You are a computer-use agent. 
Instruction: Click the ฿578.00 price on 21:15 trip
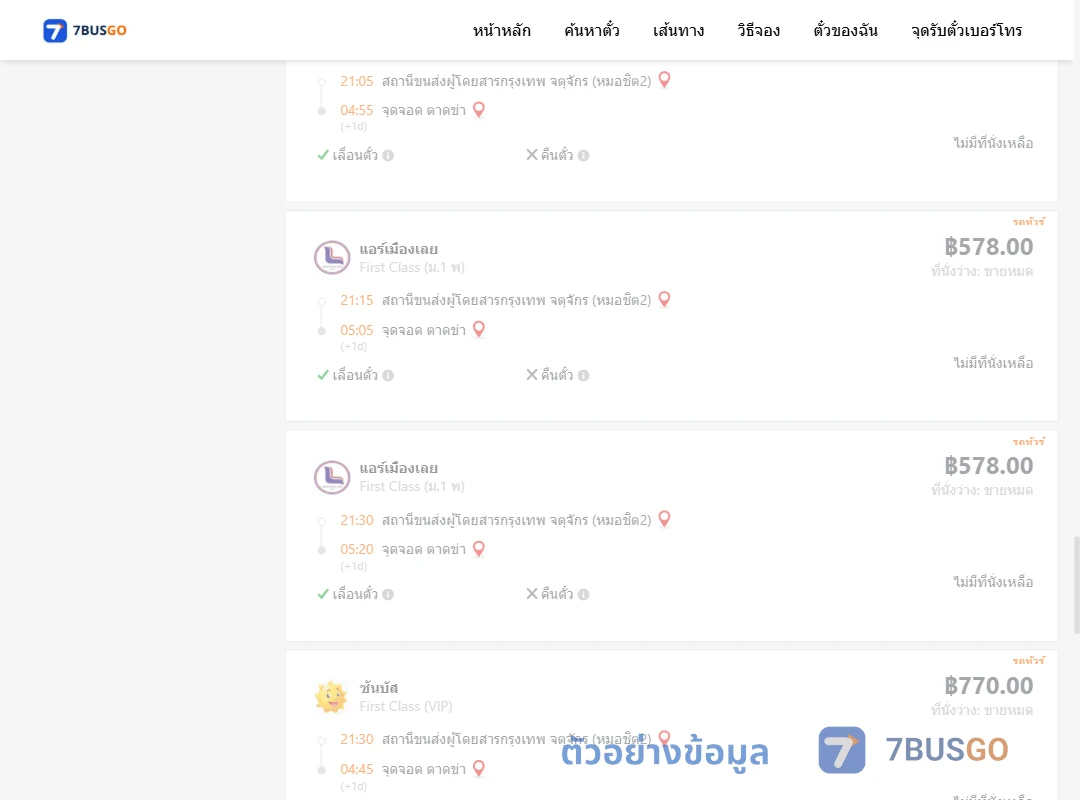click(x=988, y=247)
